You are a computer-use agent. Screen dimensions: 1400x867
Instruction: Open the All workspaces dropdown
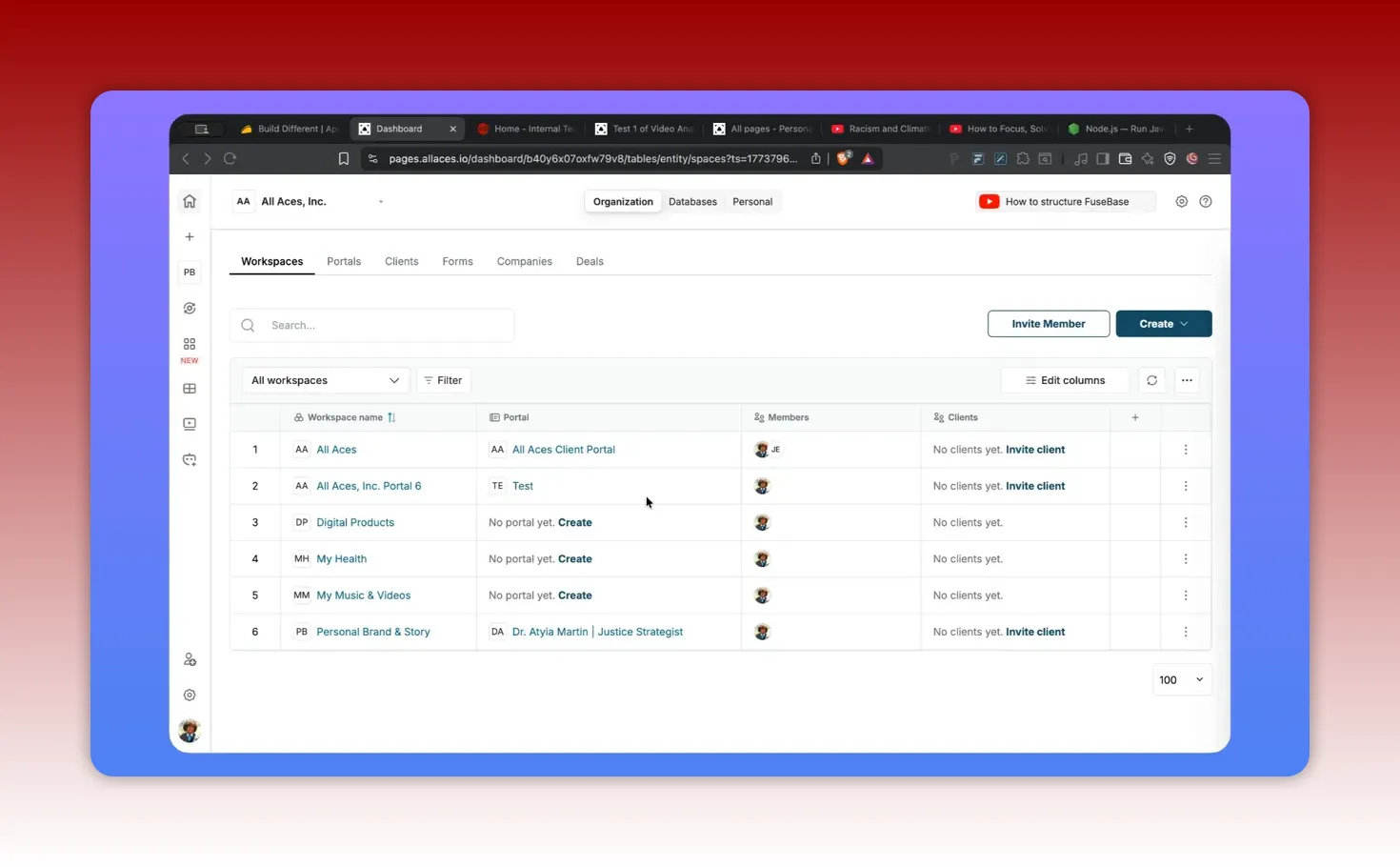point(324,379)
